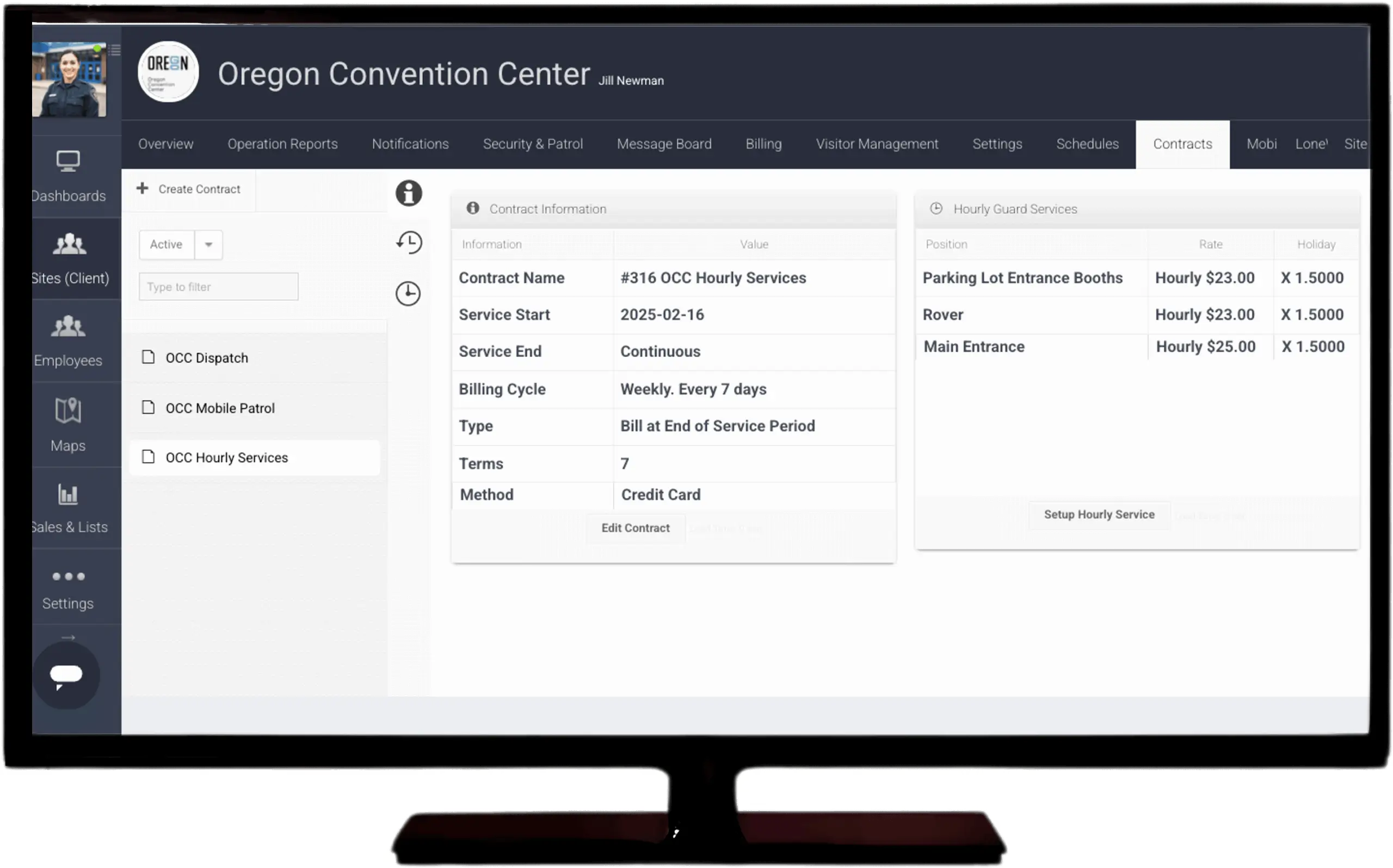Click the Hourly $25.00 rate cell
1393x868 pixels.
point(1205,347)
